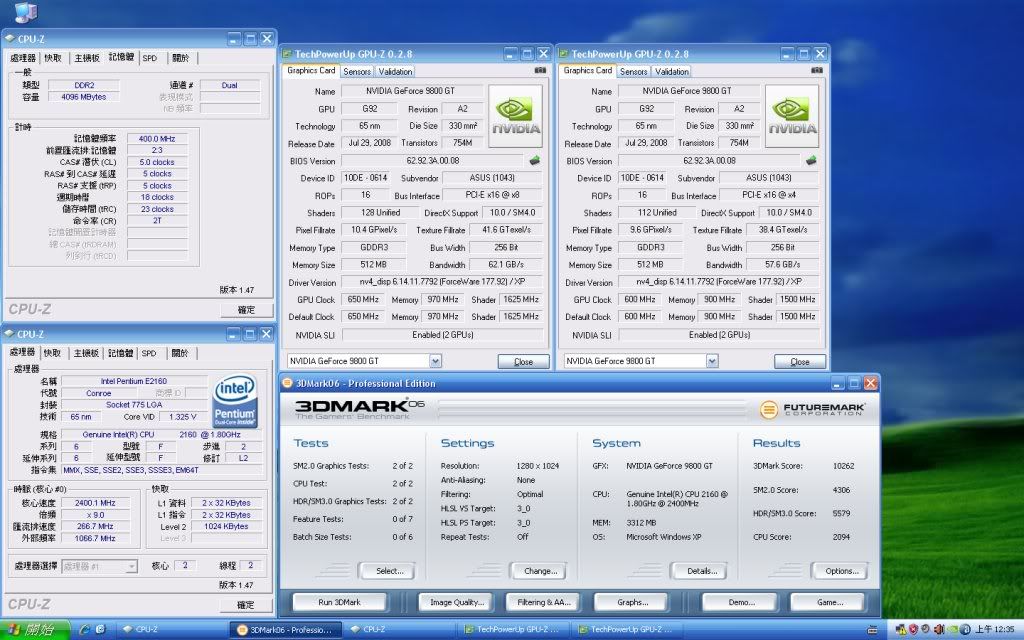Screen dimensions: 1024x640
Task: Switch to Sensors tab in the 600 MHz GPU-Z window
Action: pos(633,72)
